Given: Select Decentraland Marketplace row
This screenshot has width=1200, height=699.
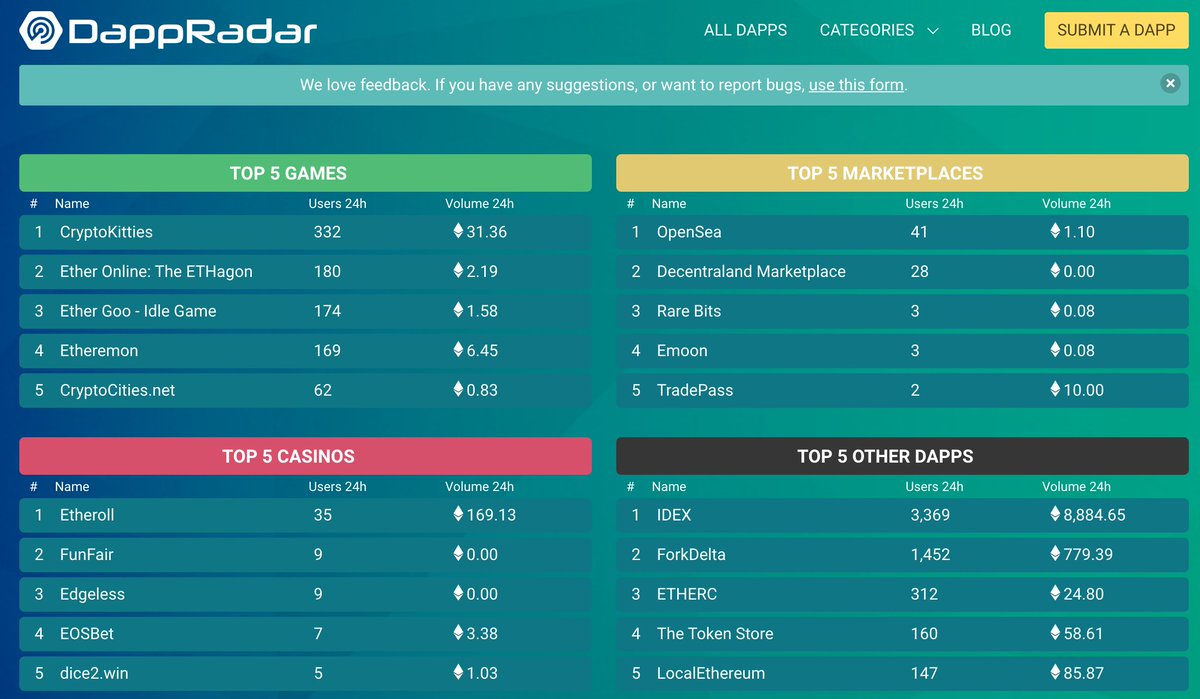Looking at the screenshot, I should (x=902, y=271).
